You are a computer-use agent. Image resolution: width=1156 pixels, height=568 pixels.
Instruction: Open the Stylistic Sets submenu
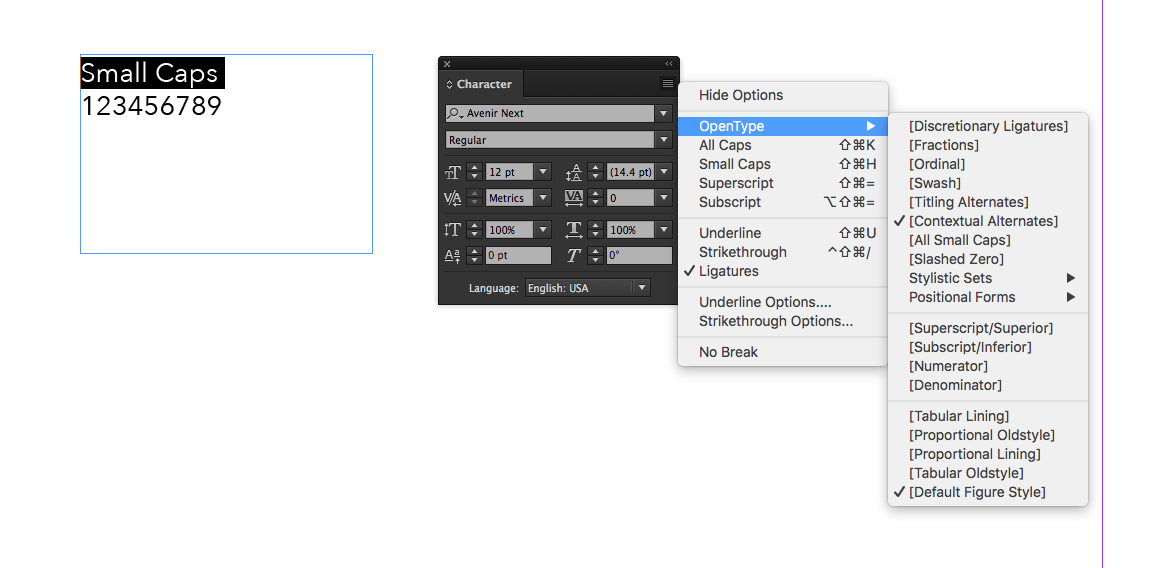point(950,278)
